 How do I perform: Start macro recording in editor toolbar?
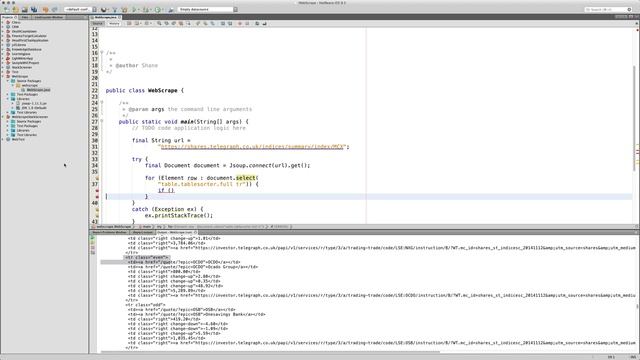pos(240,24)
